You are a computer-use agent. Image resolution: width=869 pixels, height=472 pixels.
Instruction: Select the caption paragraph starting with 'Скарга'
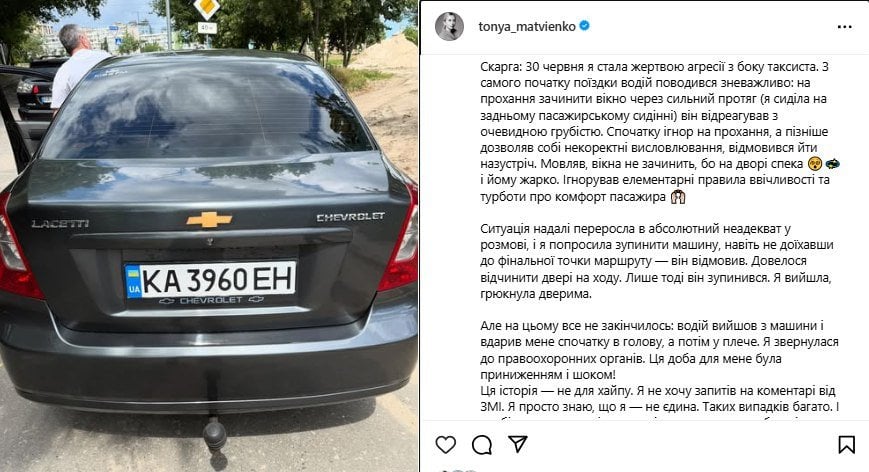pyautogui.click(x=660, y=132)
